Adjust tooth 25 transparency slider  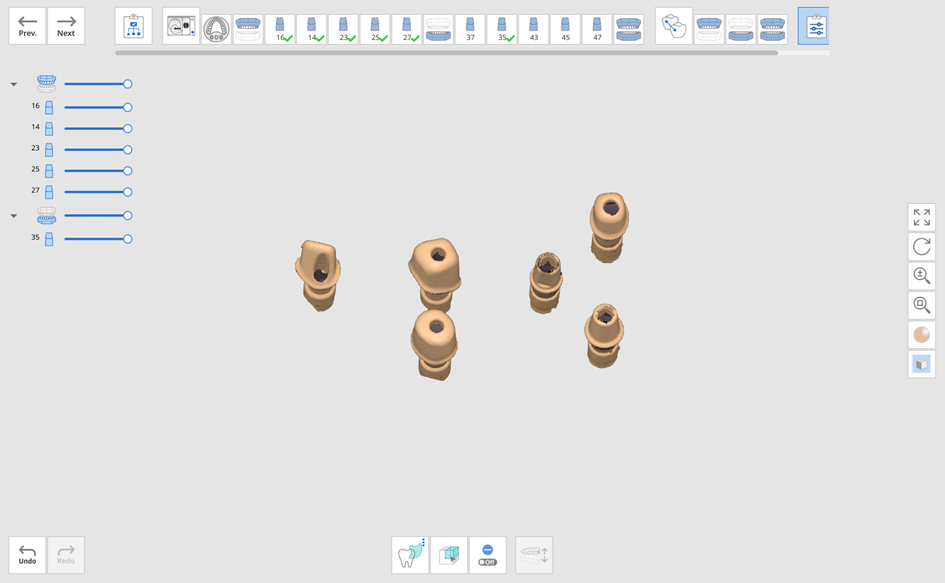point(98,171)
